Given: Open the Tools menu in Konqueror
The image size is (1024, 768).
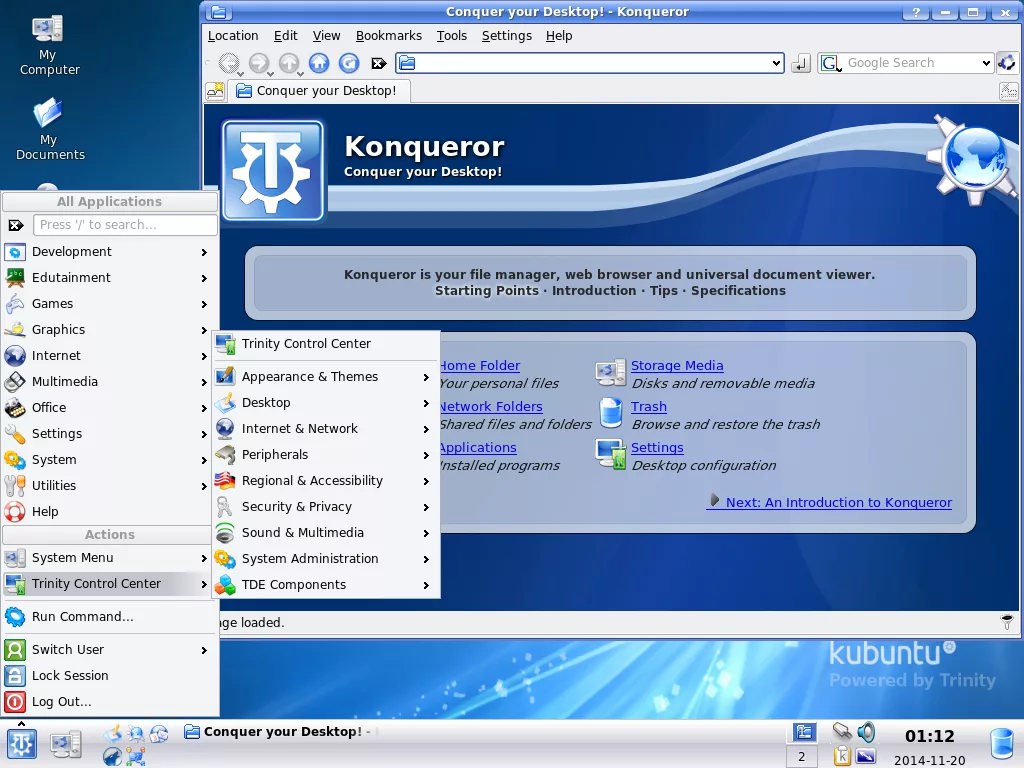Looking at the screenshot, I should (451, 35).
